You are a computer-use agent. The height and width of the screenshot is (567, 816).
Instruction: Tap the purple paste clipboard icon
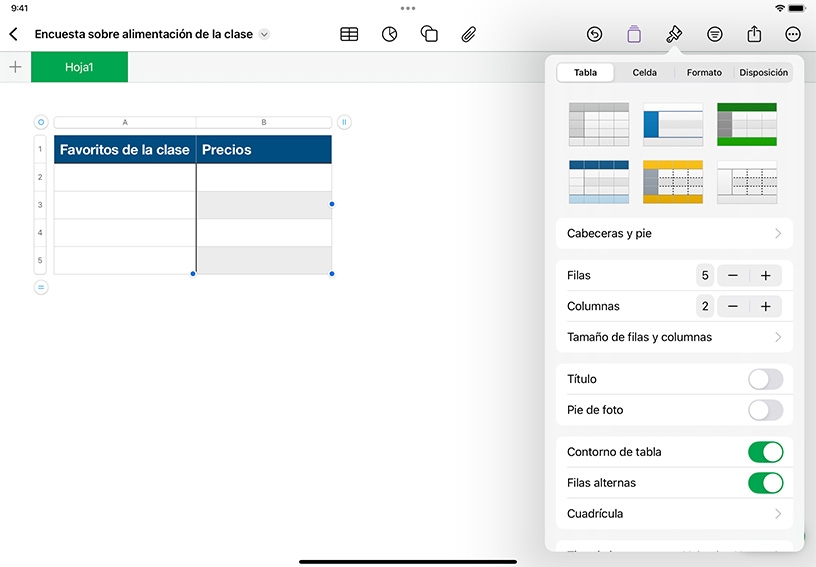(x=634, y=34)
